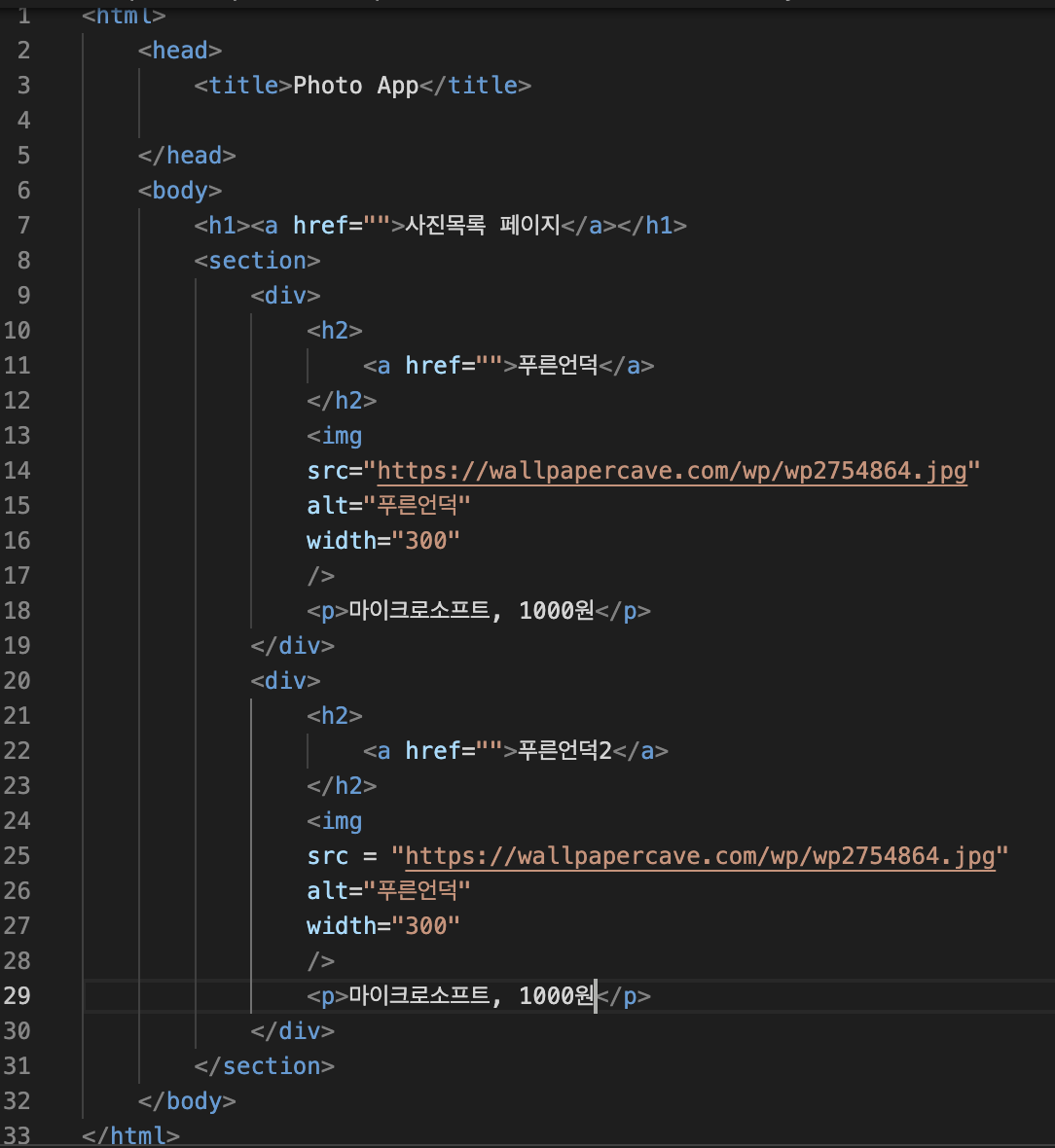Click the 'src =' attribute on line 25
Screen dimensions: 1055x1148
343,856
